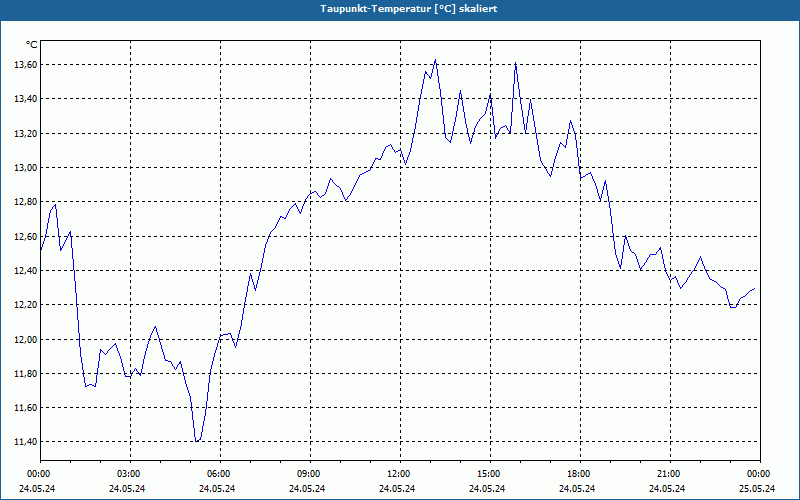Click the 11,60 y-axis value
Viewport: 800px width, 500px height.
pyautogui.click(x=25, y=408)
